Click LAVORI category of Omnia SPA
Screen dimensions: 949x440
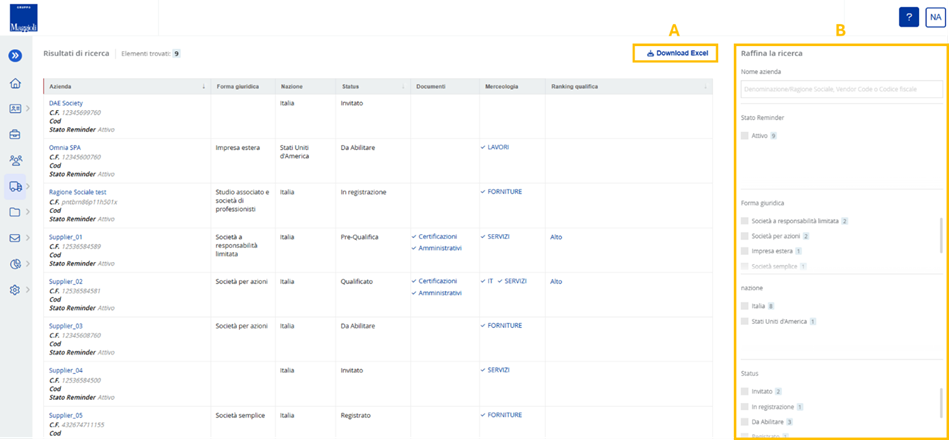[x=498, y=148]
